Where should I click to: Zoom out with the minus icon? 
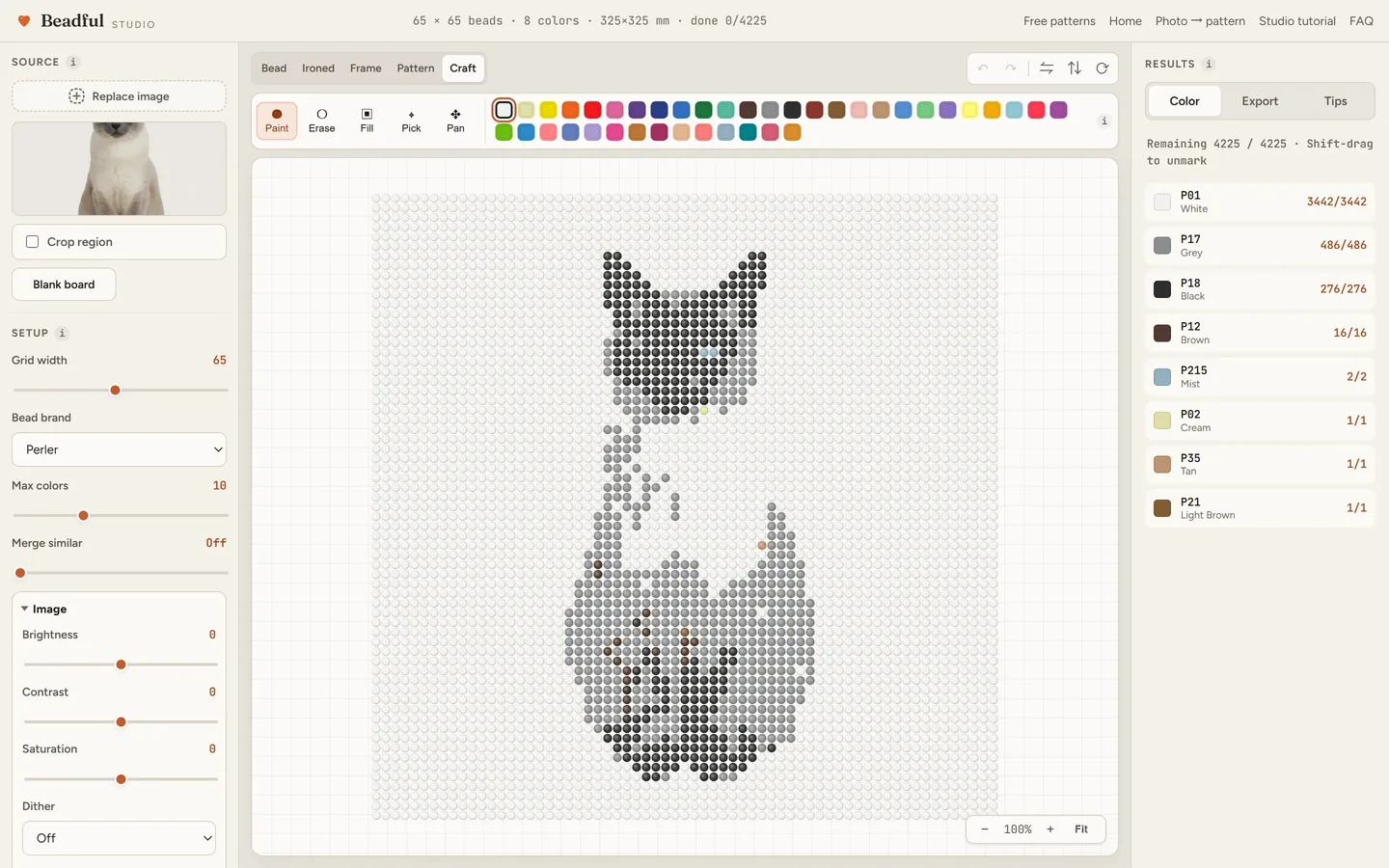click(x=985, y=829)
